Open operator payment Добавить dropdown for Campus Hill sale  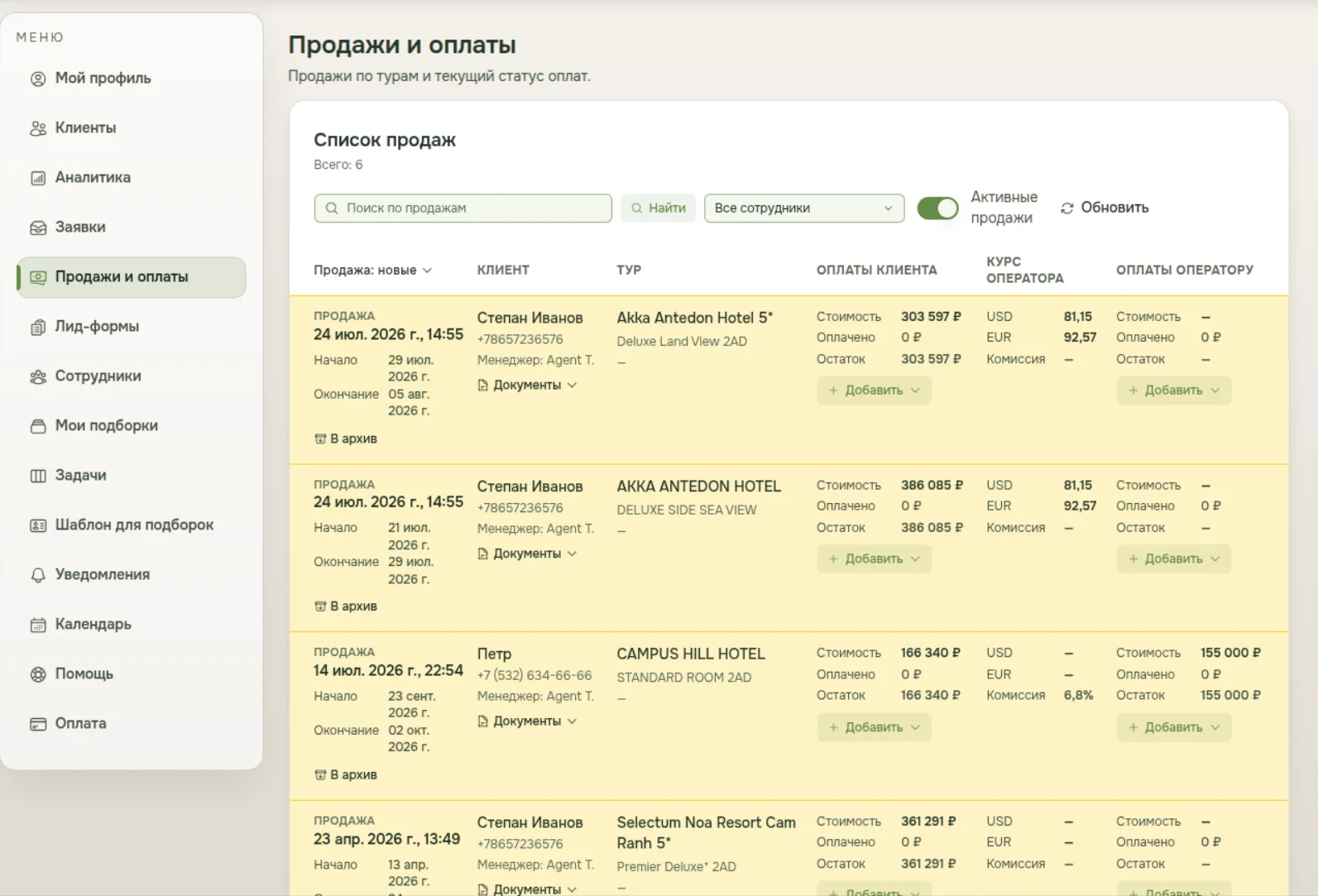1173,727
